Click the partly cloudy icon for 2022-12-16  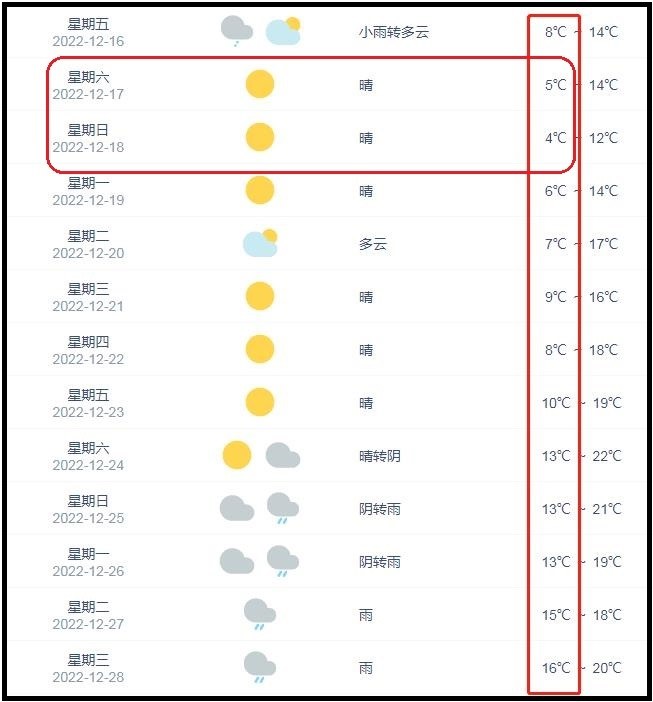tap(283, 31)
